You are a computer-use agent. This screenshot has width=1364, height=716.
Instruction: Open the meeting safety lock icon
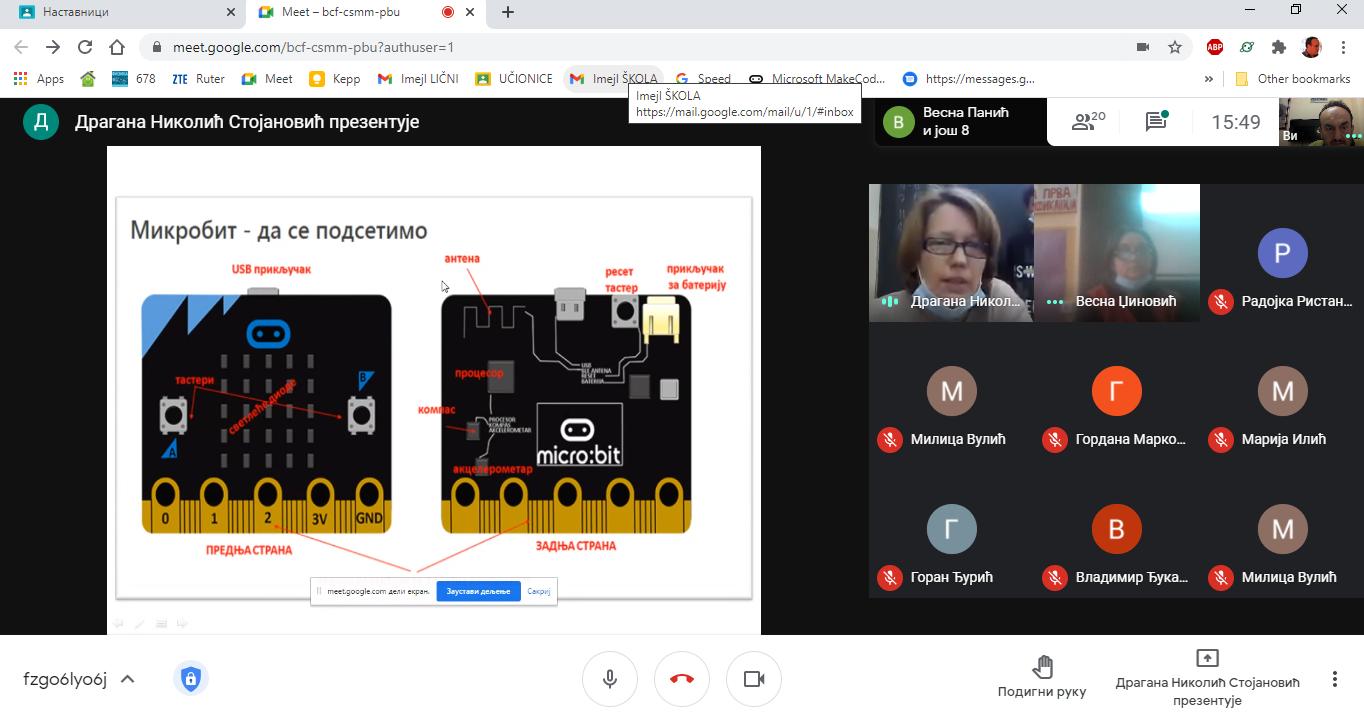(x=191, y=679)
